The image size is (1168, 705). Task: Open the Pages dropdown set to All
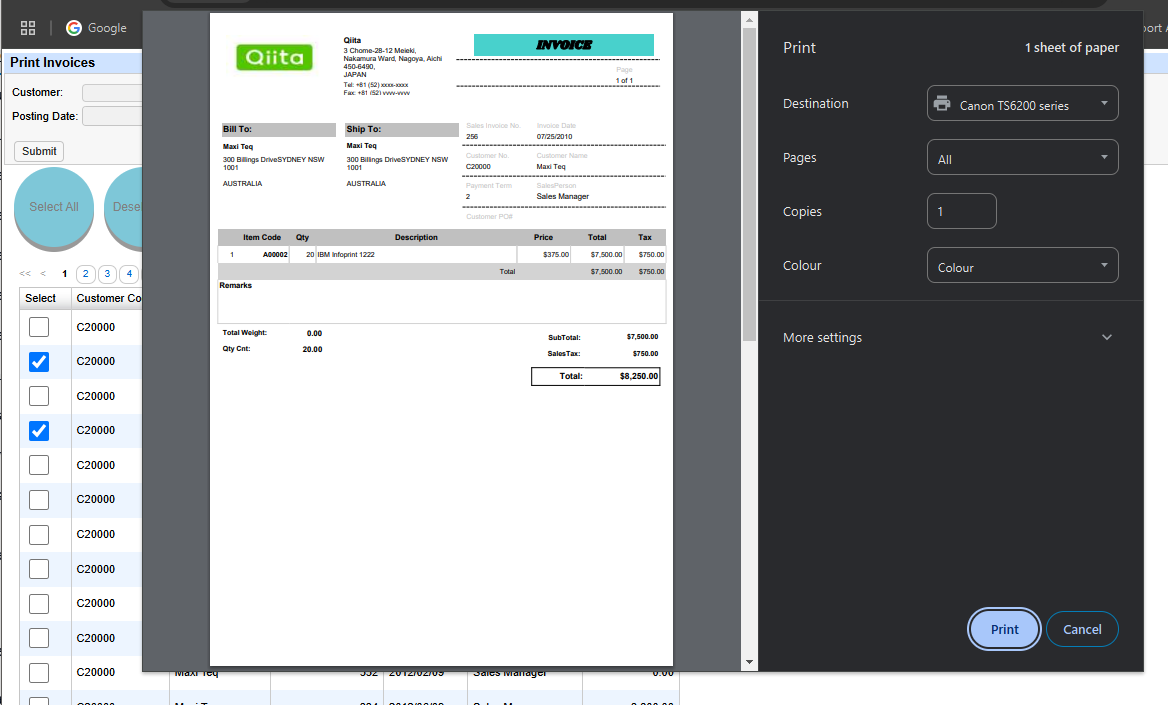(x=1022, y=157)
